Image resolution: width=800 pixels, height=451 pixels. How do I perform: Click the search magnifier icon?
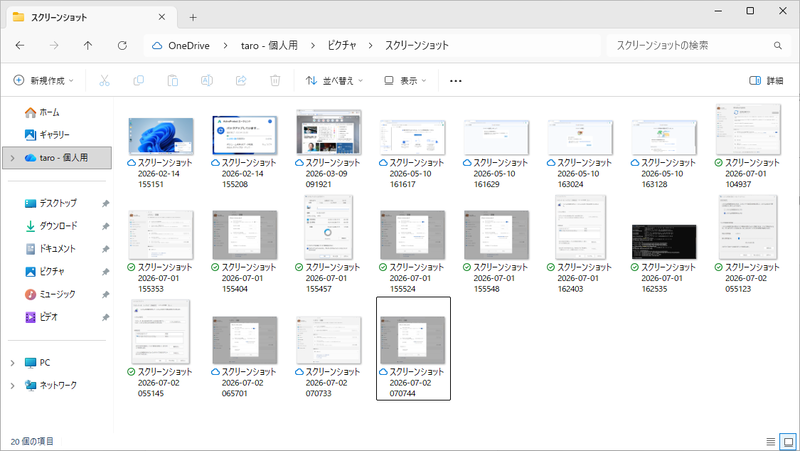click(778, 45)
